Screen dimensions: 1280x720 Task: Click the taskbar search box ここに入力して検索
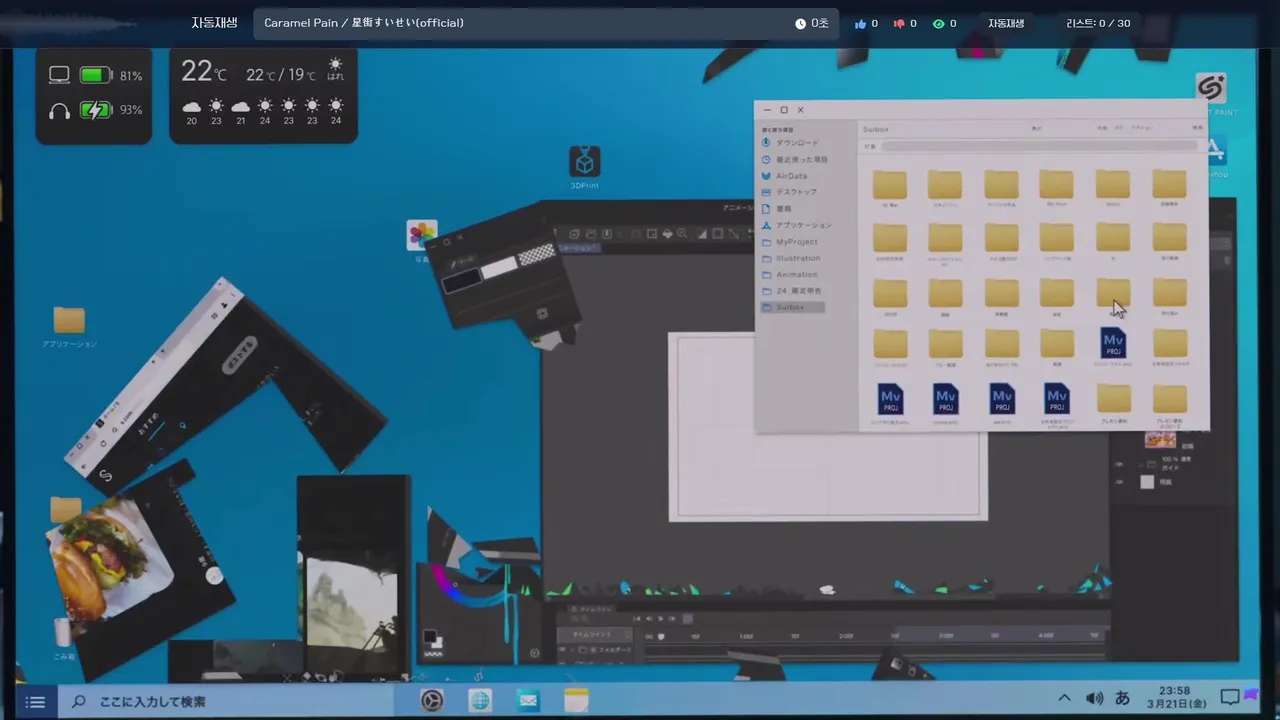pos(225,702)
